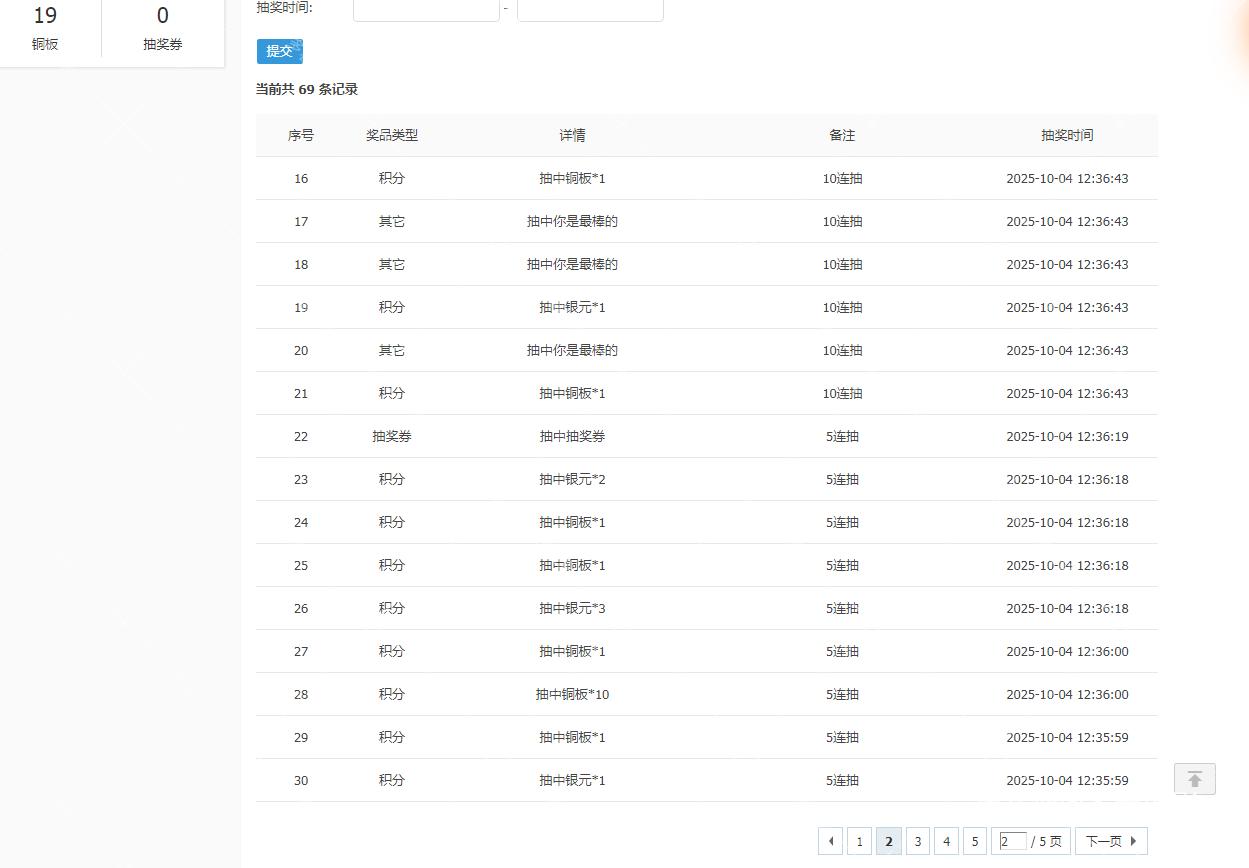1249x868 pixels.
Task: Select the 抽中铜板*10 record in row 28
Action: [x=572, y=694]
